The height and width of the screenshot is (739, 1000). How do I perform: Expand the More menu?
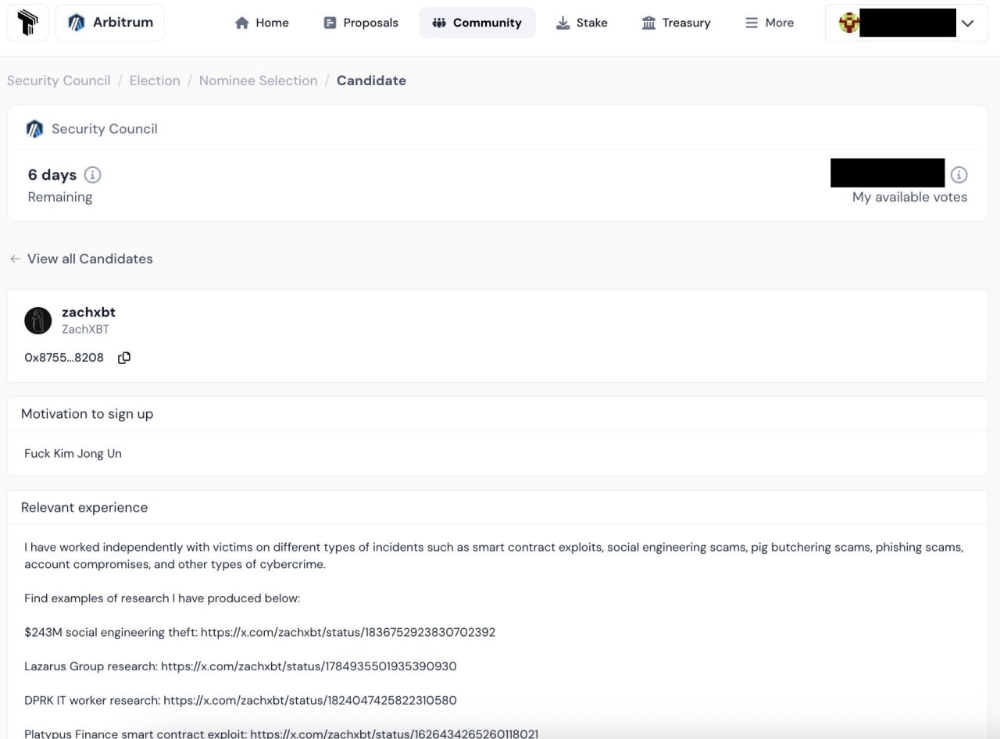tap(769, 23)
